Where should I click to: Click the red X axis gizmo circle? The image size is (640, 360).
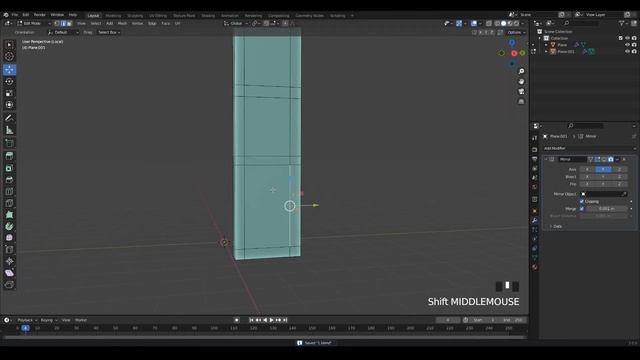point(514,53)
